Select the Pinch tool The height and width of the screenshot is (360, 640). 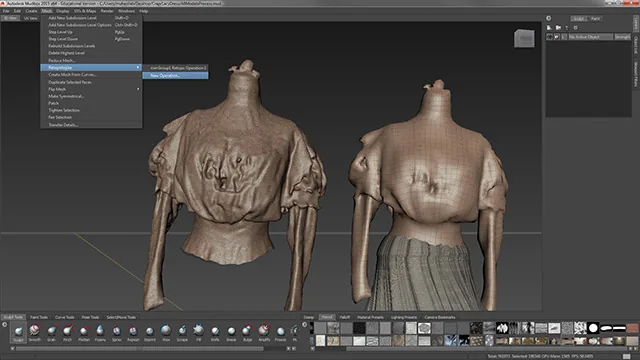68,332
